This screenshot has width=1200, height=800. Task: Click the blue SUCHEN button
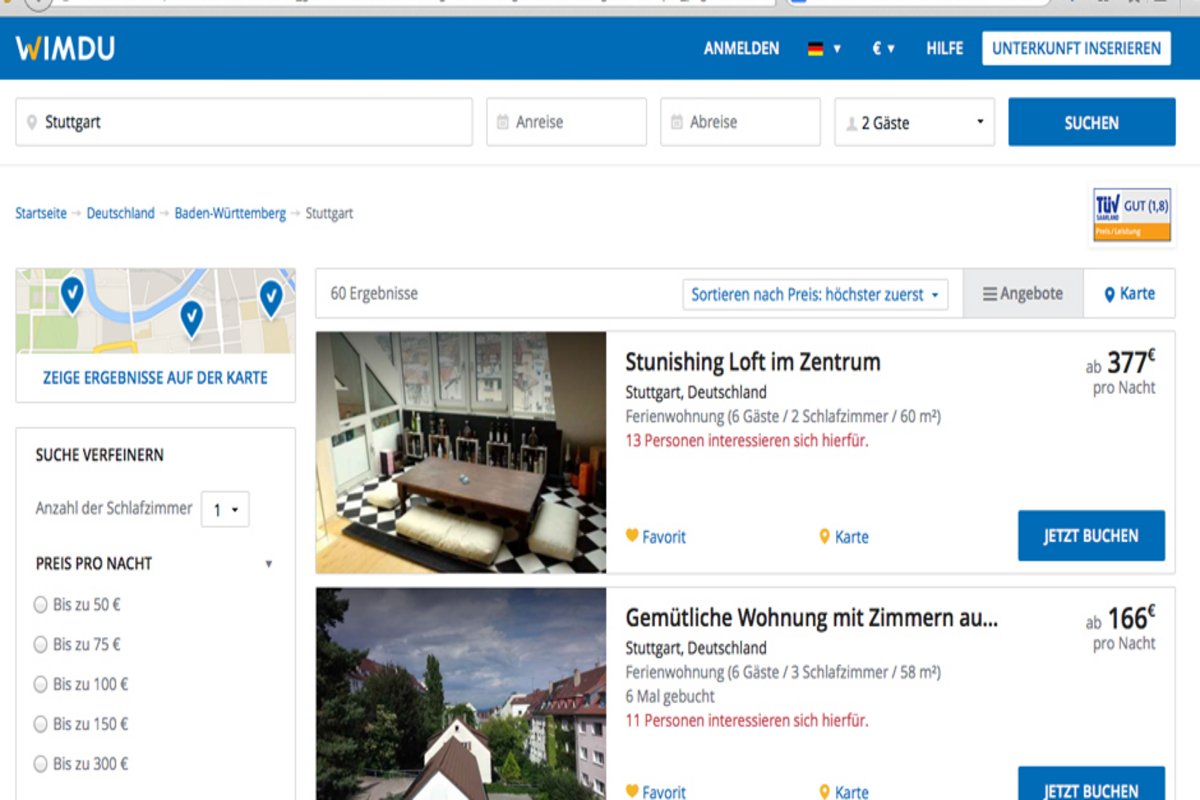pyautogui.click(x=1091, y=122)
